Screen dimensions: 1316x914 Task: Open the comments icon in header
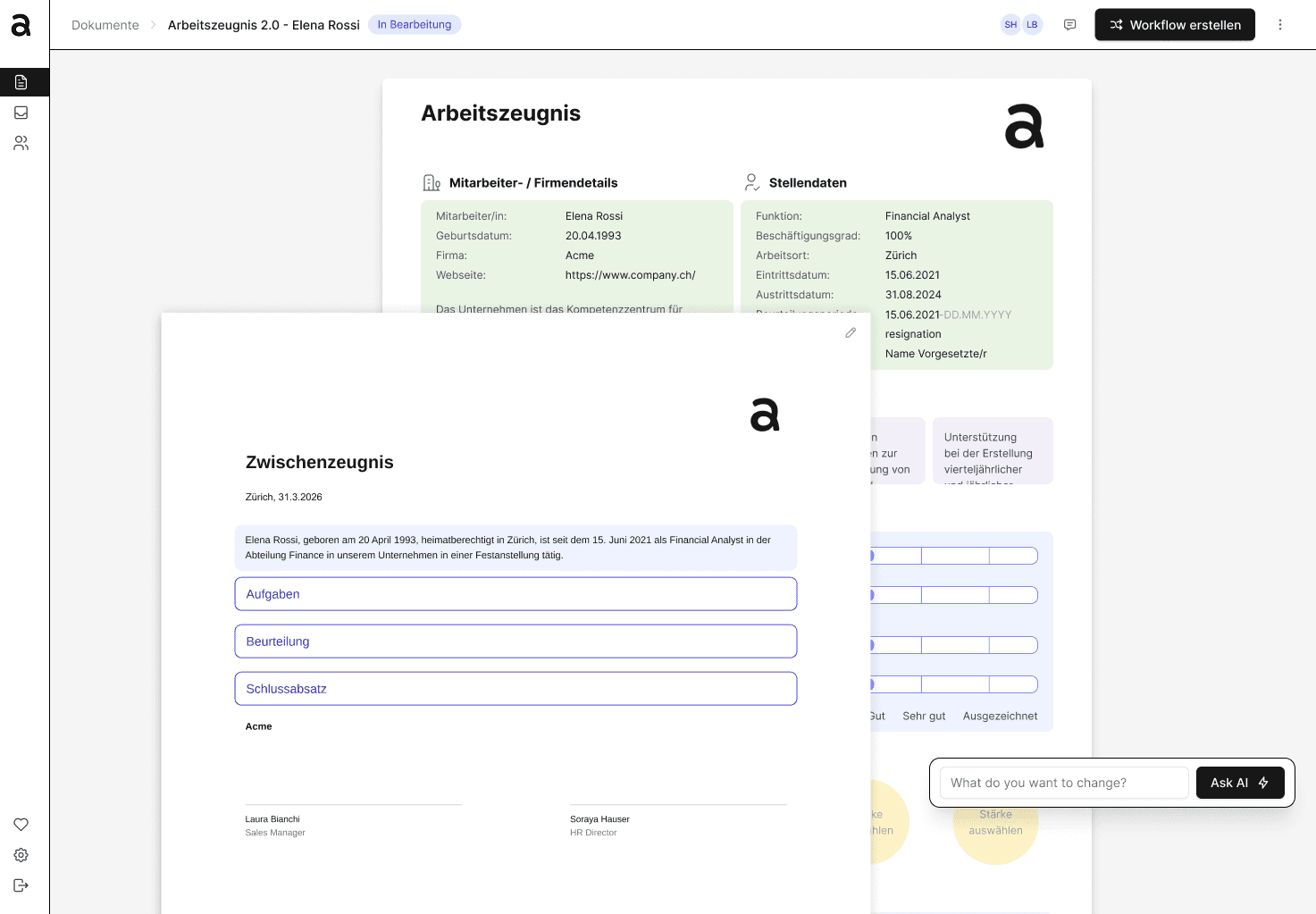(1069, 25)
